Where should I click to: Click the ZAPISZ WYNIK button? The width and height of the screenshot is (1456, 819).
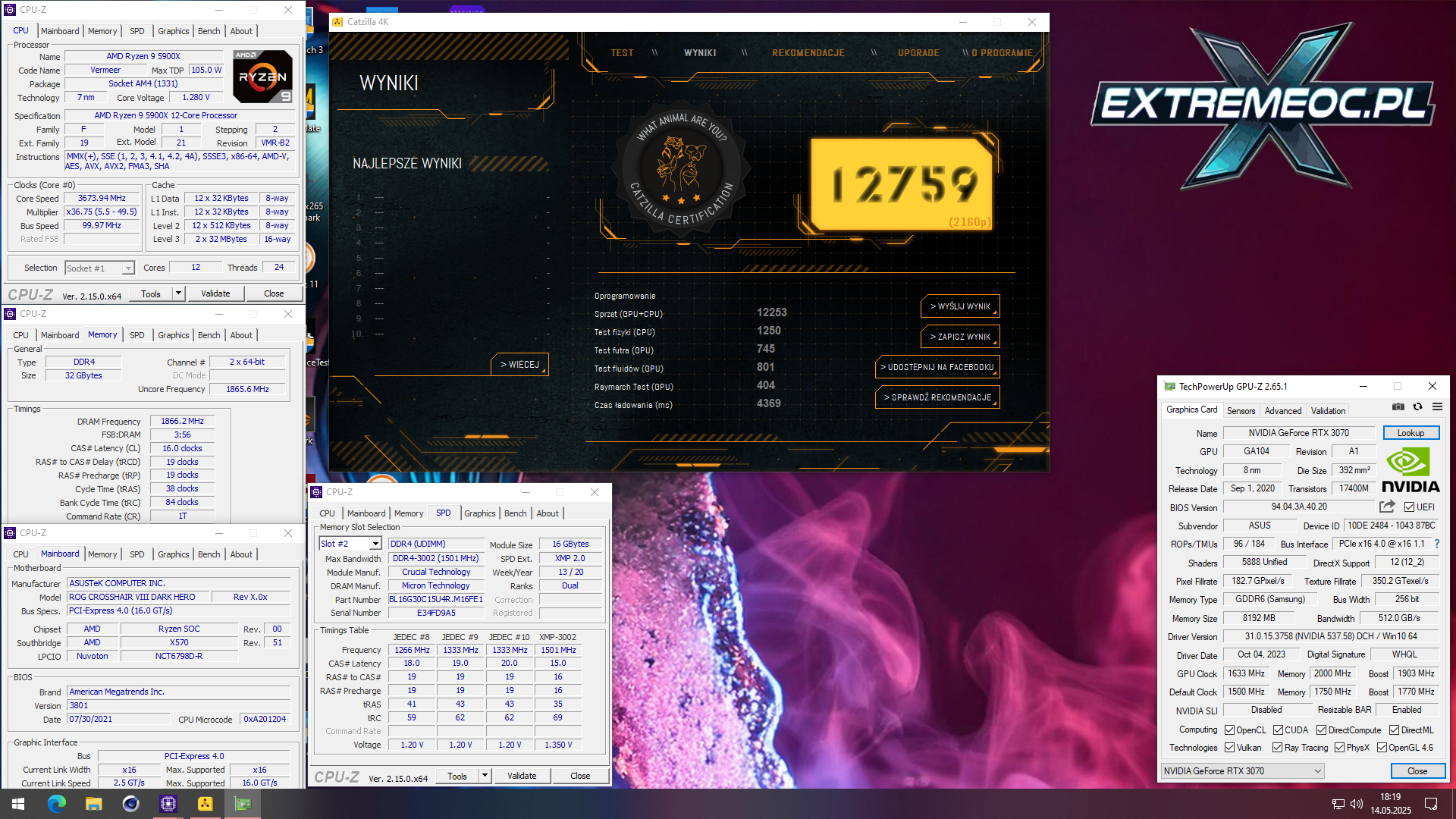click(x=960, y=337)
